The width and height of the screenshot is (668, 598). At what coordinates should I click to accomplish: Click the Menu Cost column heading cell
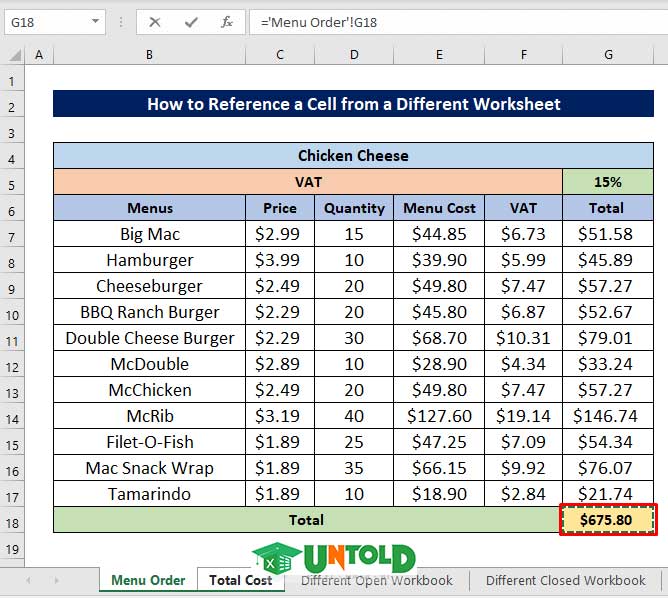tap(439, 208)
